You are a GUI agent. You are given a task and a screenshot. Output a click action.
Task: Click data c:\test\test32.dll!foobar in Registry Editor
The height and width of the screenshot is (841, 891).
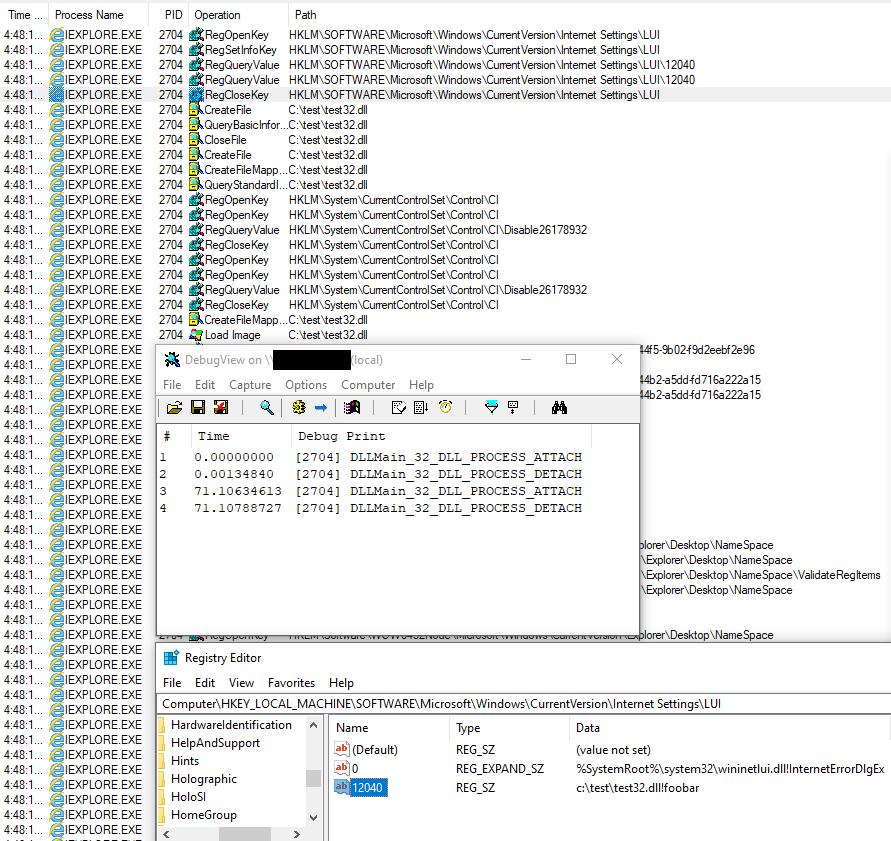click(x=638, y=788)
